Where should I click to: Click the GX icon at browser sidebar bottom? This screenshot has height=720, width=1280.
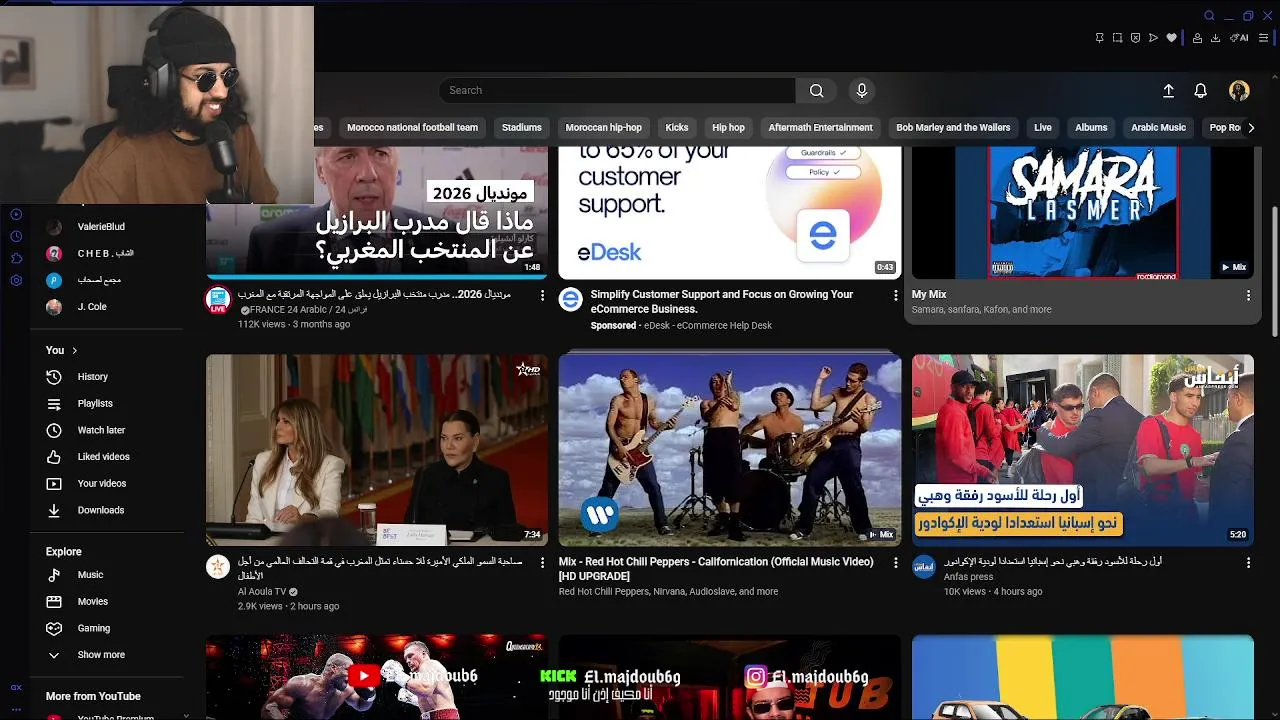point(16,687)
